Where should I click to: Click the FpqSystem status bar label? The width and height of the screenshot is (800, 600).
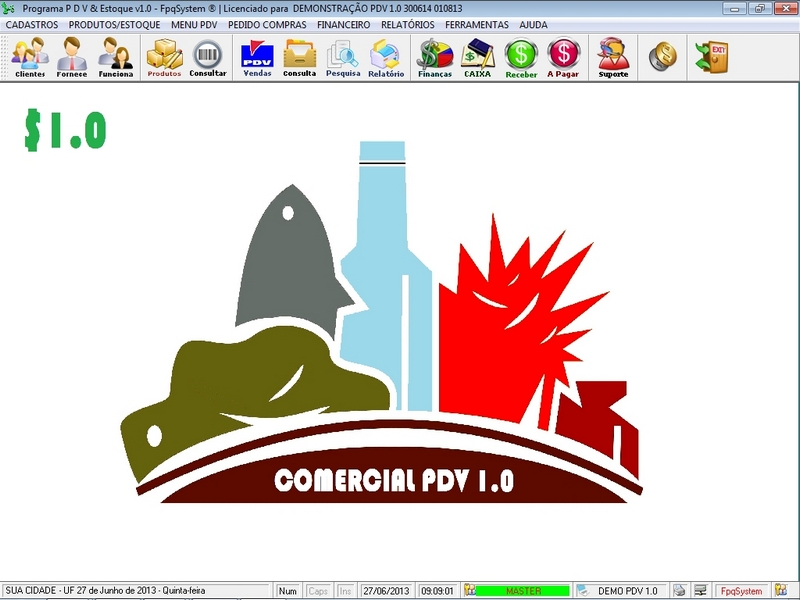coord(741,591)
